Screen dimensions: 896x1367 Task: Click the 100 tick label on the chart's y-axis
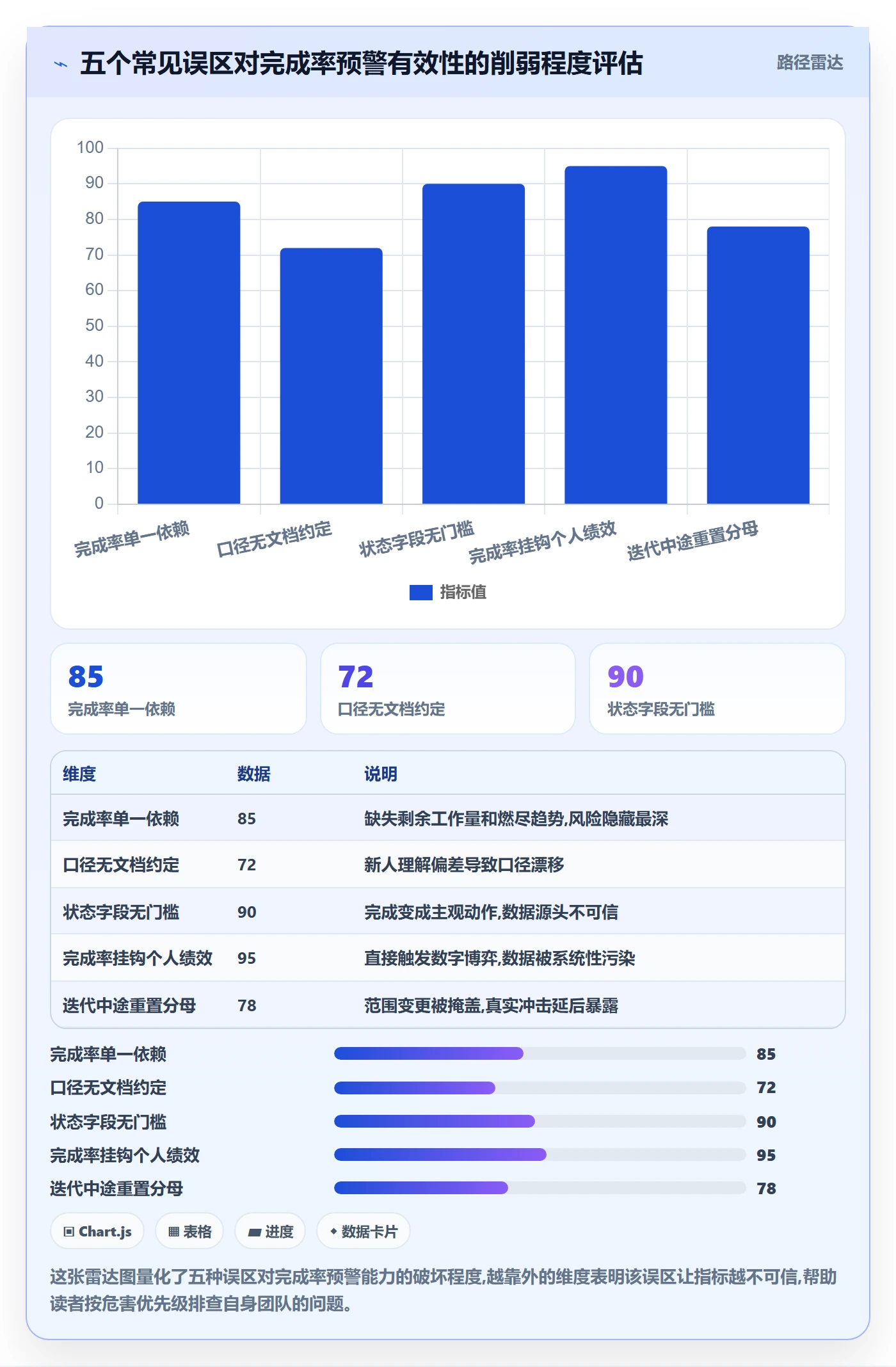point(90,148)
